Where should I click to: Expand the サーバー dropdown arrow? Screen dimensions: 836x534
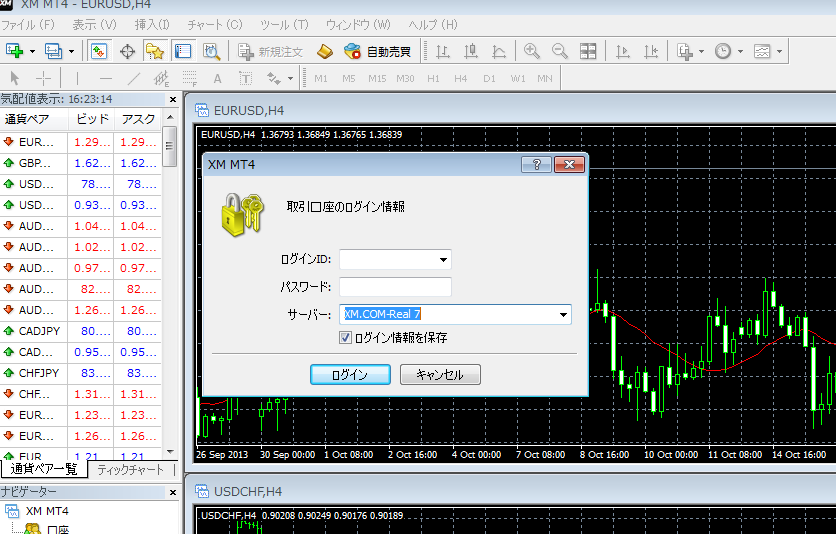(563, 314)
